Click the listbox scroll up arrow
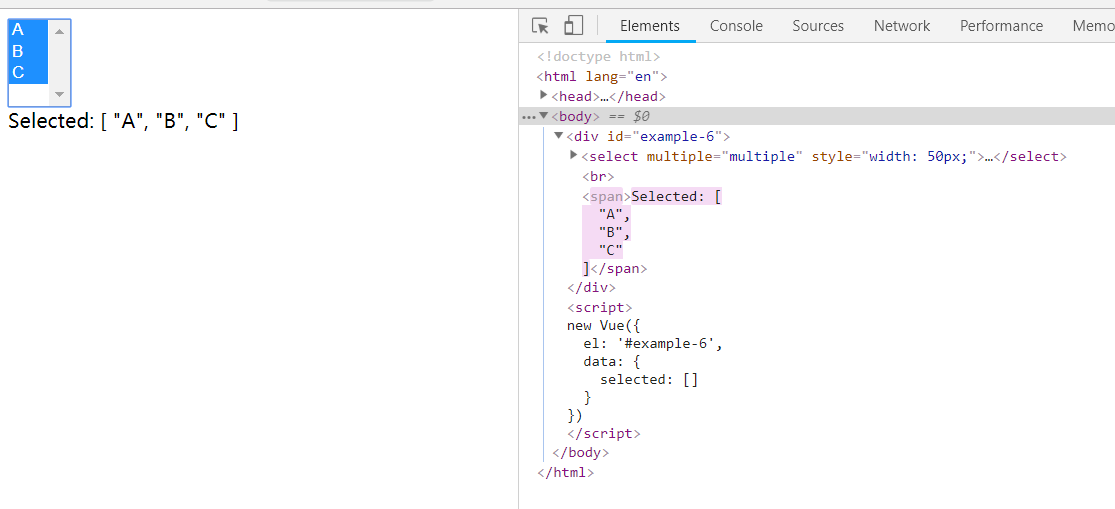1115x509 pixels. [59, 31]
